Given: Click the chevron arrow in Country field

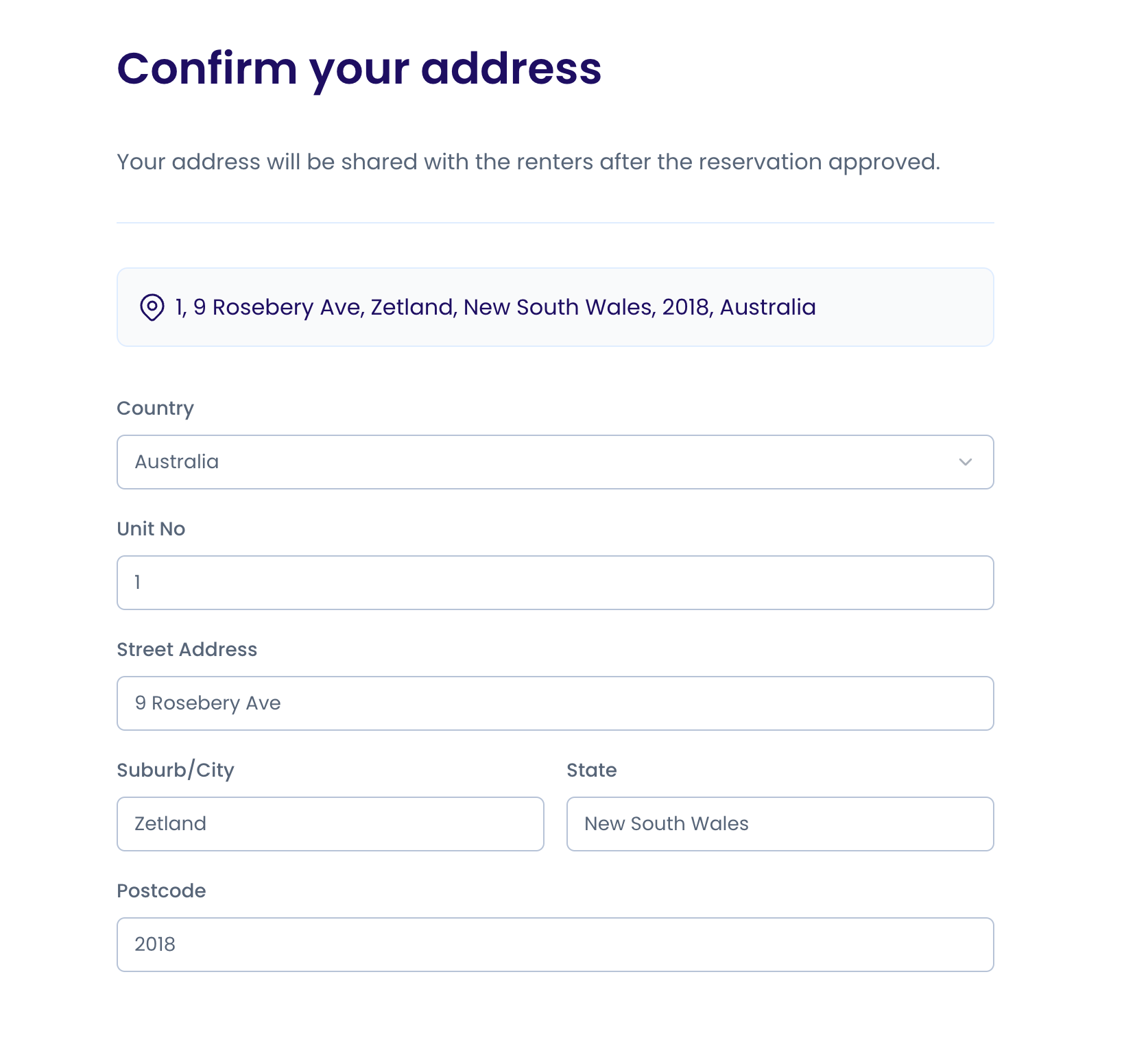Looking at the screenshot, I should [x=965, y=462].
